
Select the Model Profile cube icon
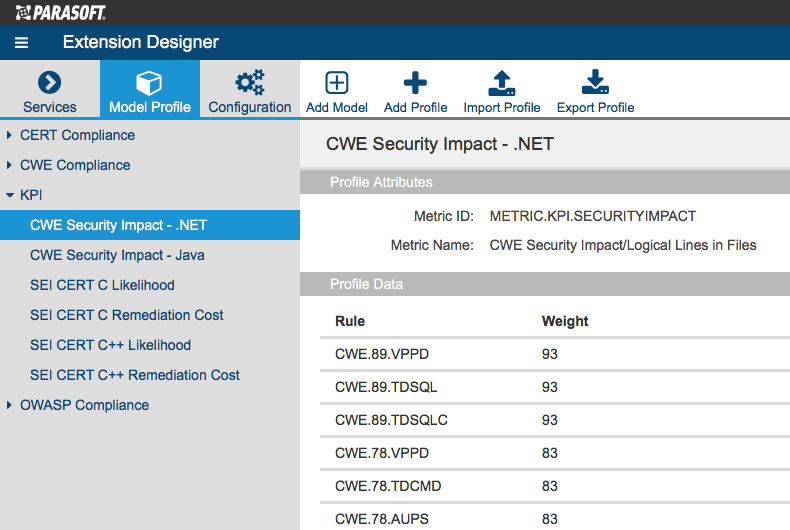149,83
